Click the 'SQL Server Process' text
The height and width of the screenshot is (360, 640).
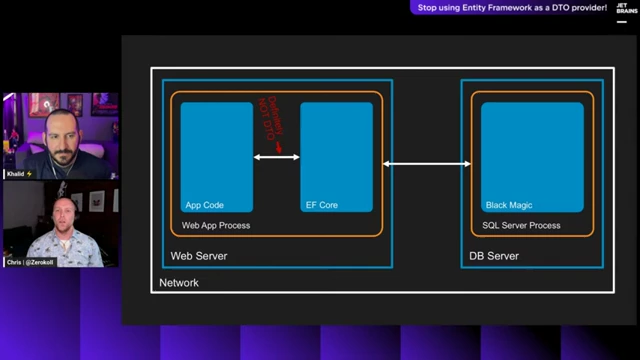521,225
